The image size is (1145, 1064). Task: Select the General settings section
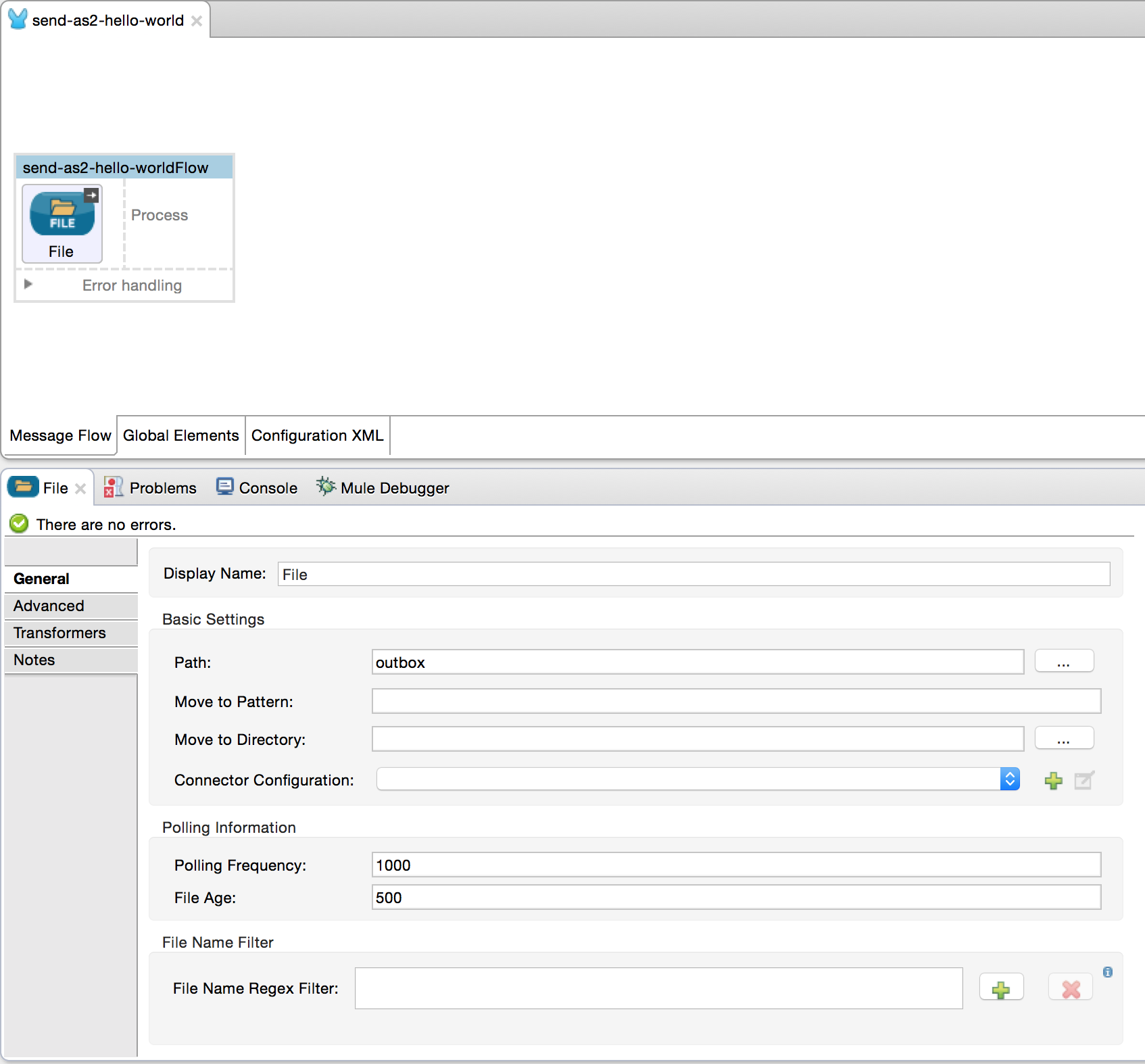click(x=71, y=579)
